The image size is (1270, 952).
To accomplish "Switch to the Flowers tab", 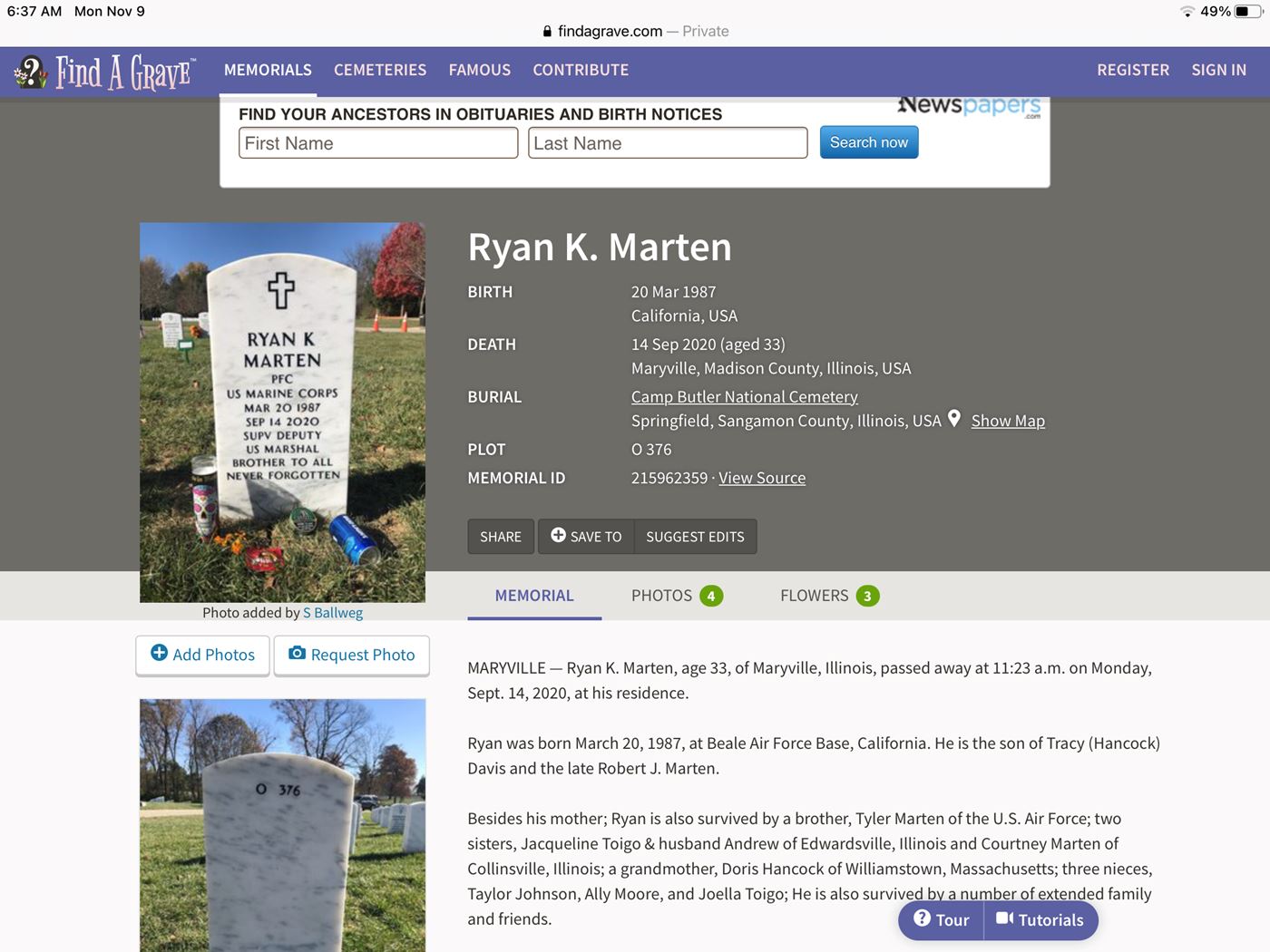I will [x=829, y=596].
